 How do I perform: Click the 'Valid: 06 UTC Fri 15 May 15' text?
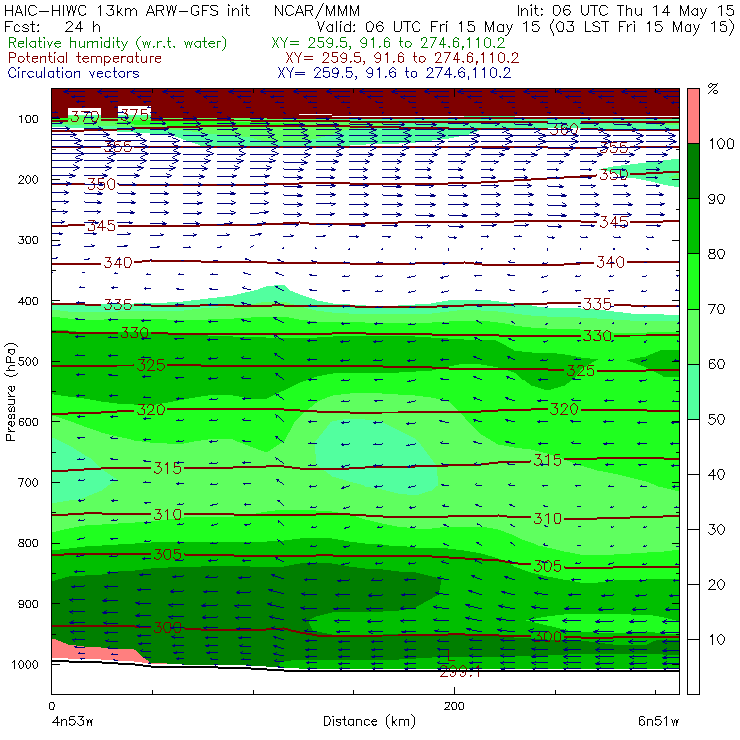click(428, 27)
